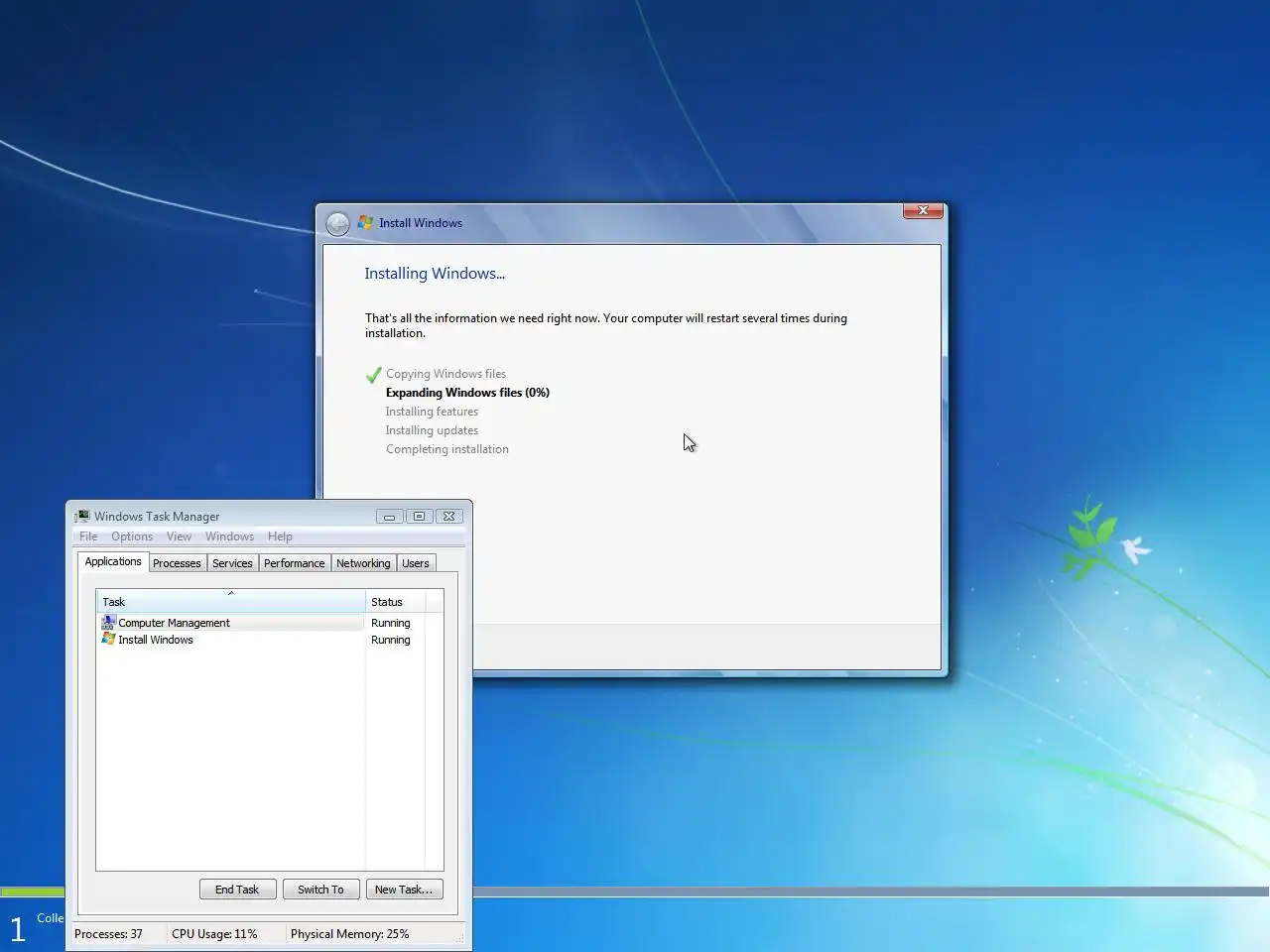Open the Help menu in Task Manager
This screenshot has width=1270, height=952.
point(280,536)
